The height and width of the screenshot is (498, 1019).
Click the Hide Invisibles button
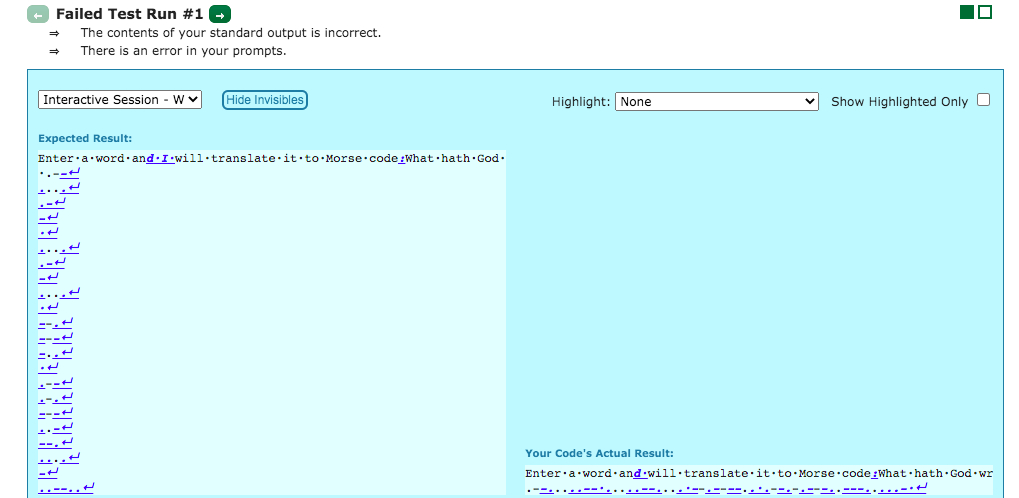point(264,99)
